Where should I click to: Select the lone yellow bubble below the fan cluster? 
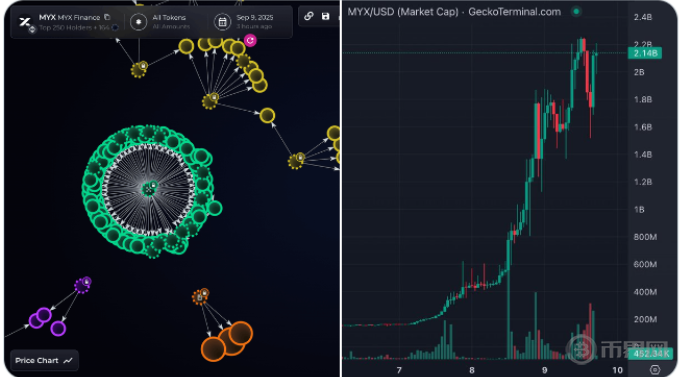267,116
